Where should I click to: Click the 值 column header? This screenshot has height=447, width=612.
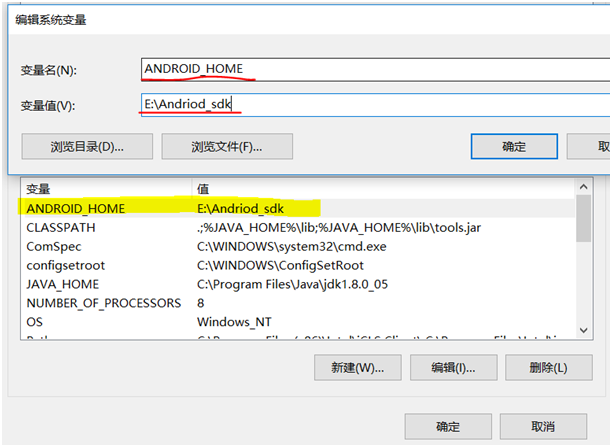[x=383, y=189]
